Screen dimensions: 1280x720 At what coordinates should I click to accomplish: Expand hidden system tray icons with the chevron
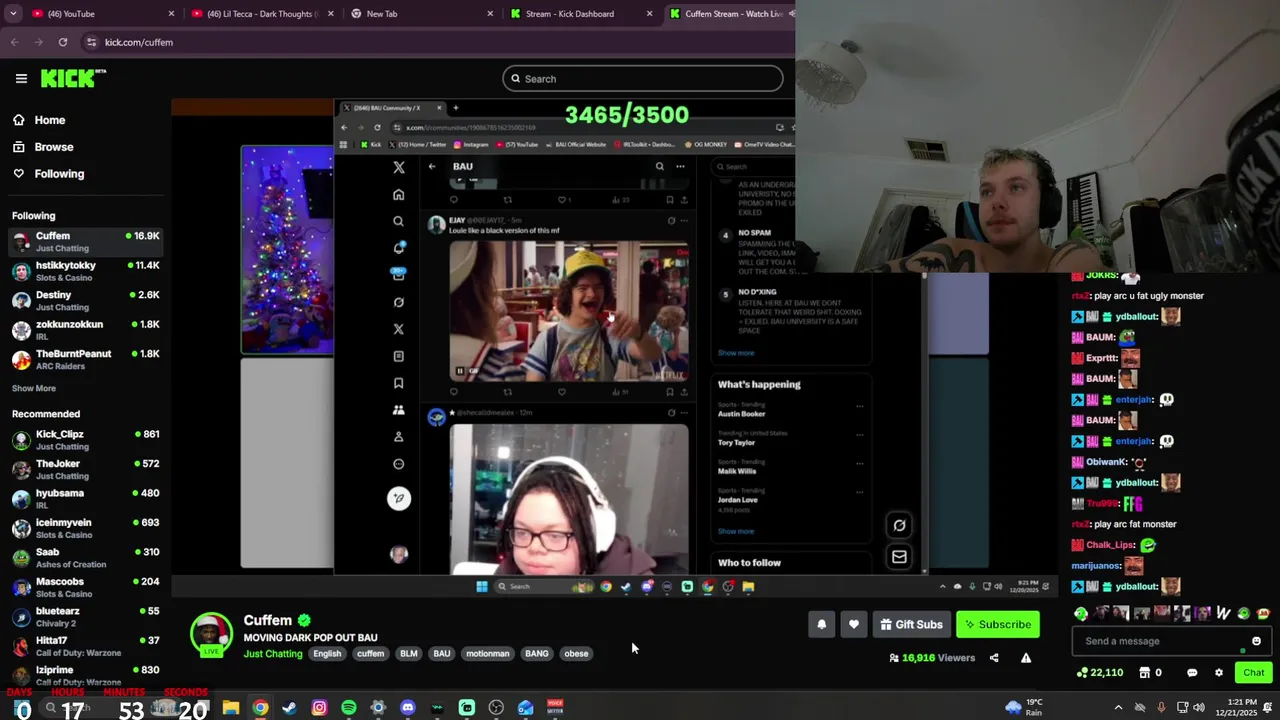1118,708
